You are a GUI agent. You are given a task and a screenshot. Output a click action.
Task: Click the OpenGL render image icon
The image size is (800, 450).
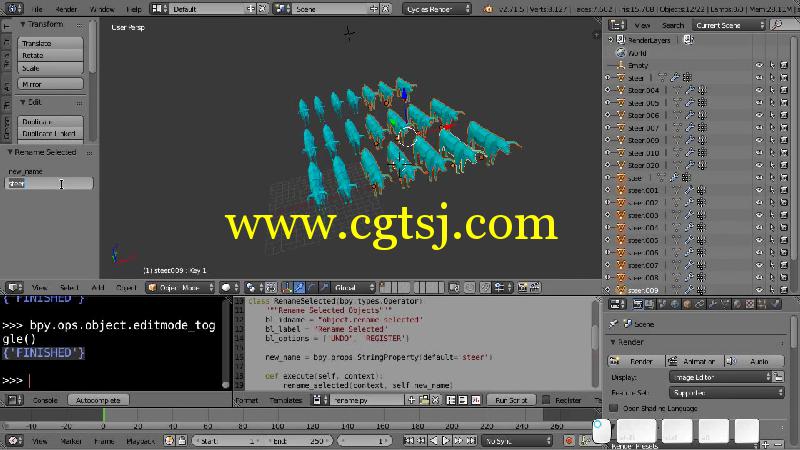[522, 288]
